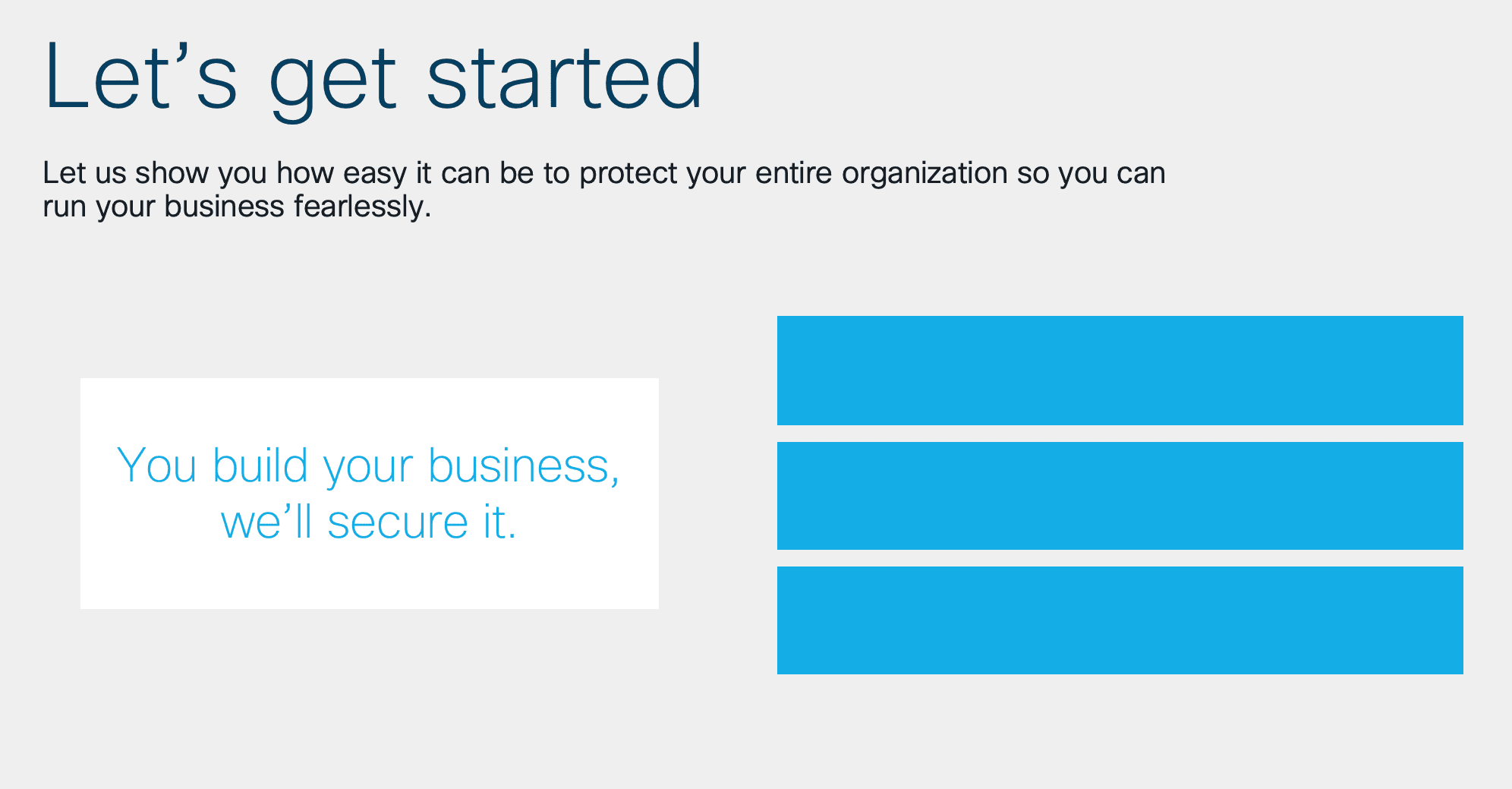Click the word "get" in the heading

coord(332,82)
